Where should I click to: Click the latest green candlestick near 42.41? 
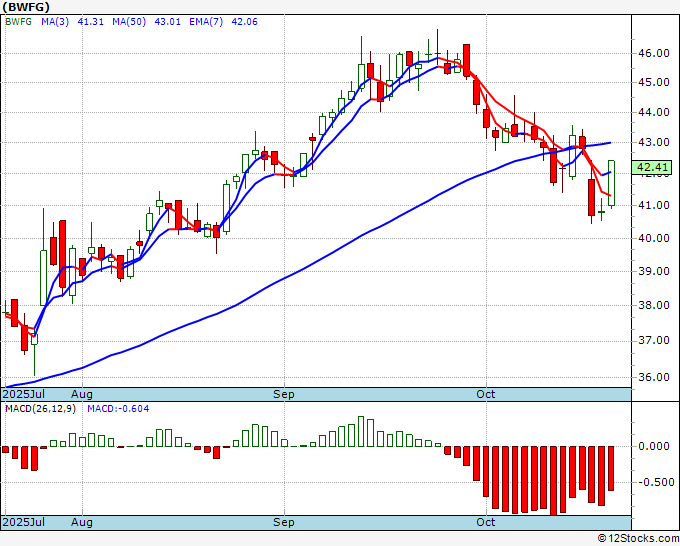click(x=611, y=183)
